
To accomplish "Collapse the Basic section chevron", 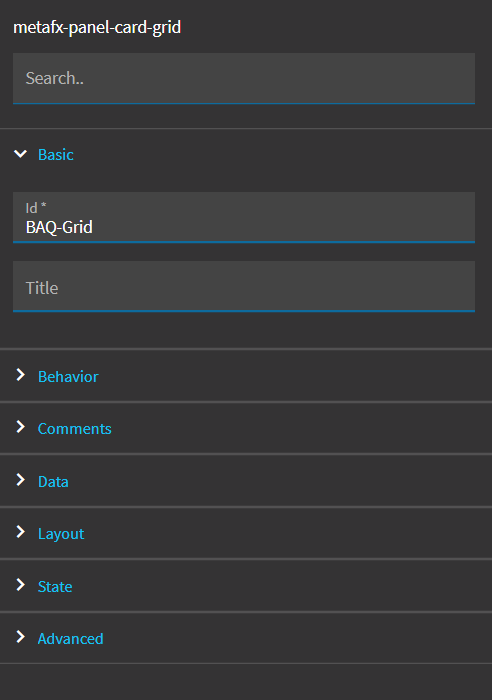I will 21,154.
